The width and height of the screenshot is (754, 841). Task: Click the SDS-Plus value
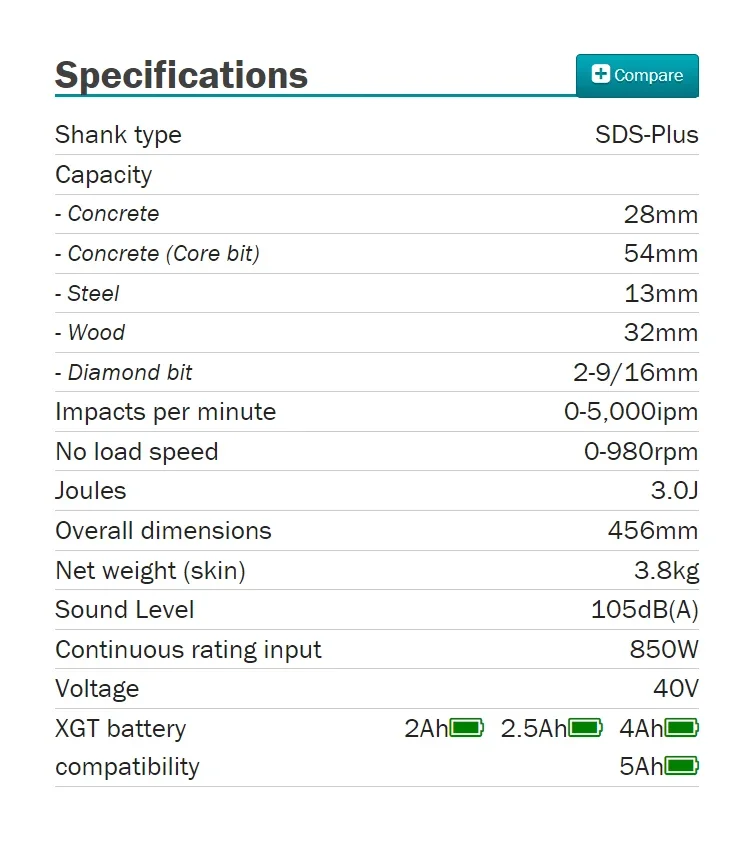click(647, 135)
